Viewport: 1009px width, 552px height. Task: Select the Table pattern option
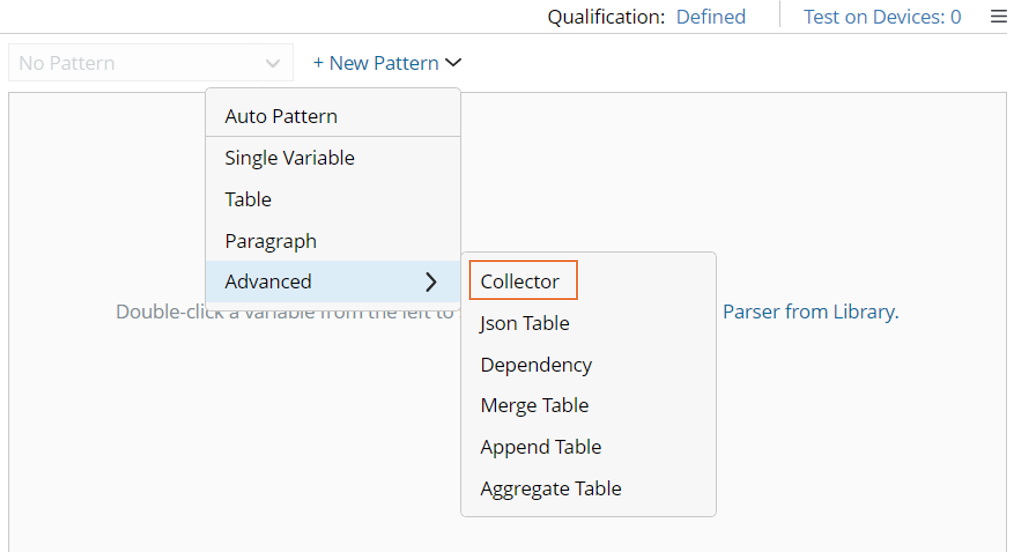[248, 199]
